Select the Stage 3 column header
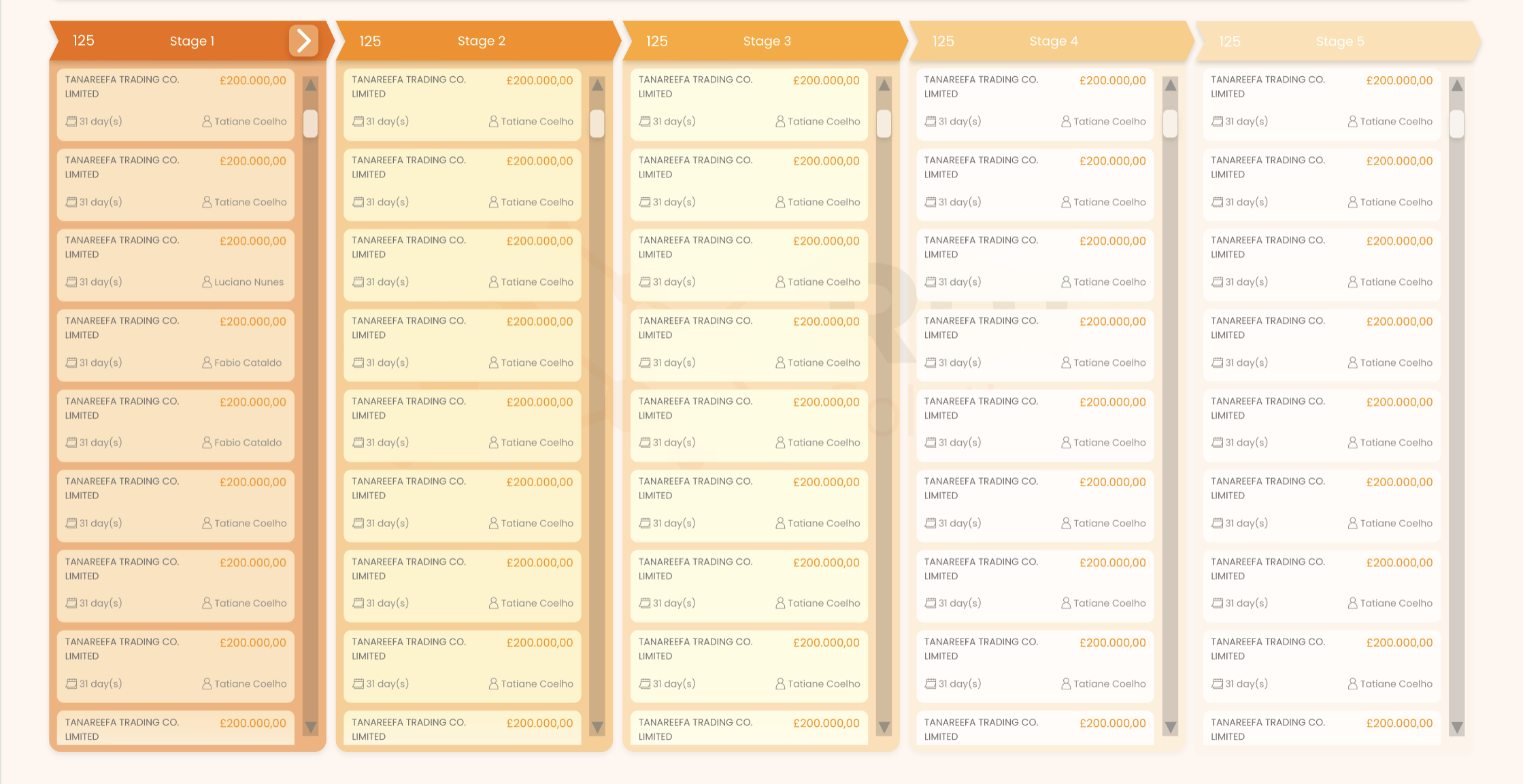The height and width of the screenshot is (784, 1523). [x=767, y=41]
